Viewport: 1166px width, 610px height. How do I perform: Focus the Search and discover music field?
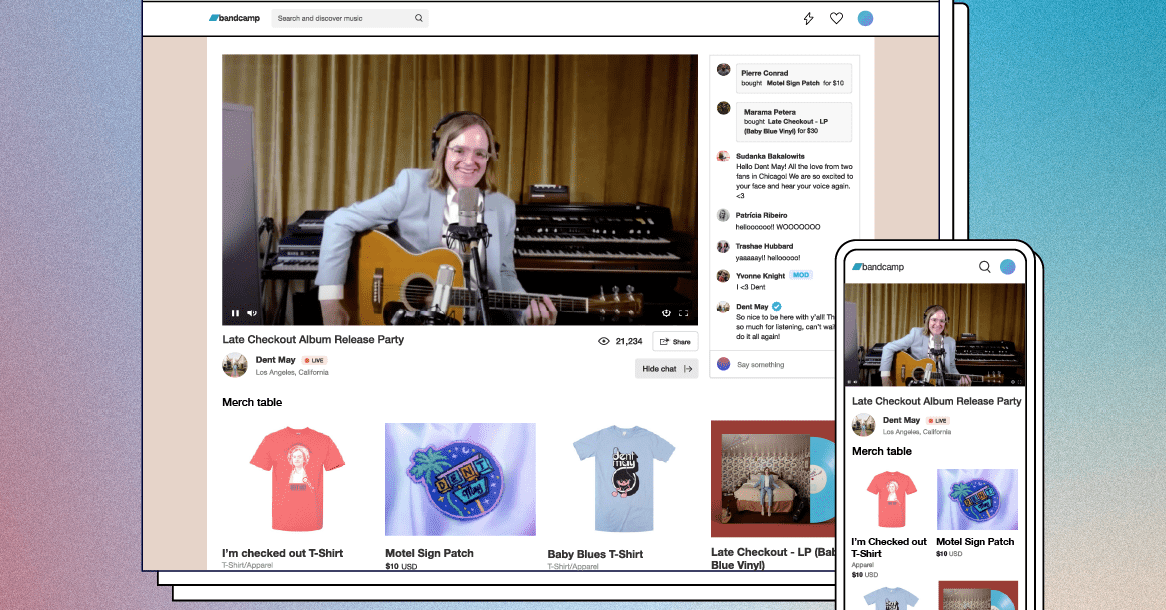[350, 18]
